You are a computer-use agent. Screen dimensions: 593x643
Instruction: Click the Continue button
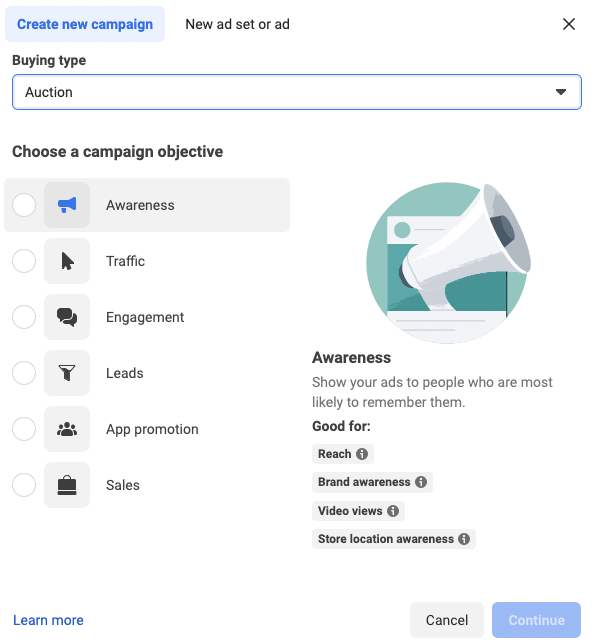[x=536, y=620]
